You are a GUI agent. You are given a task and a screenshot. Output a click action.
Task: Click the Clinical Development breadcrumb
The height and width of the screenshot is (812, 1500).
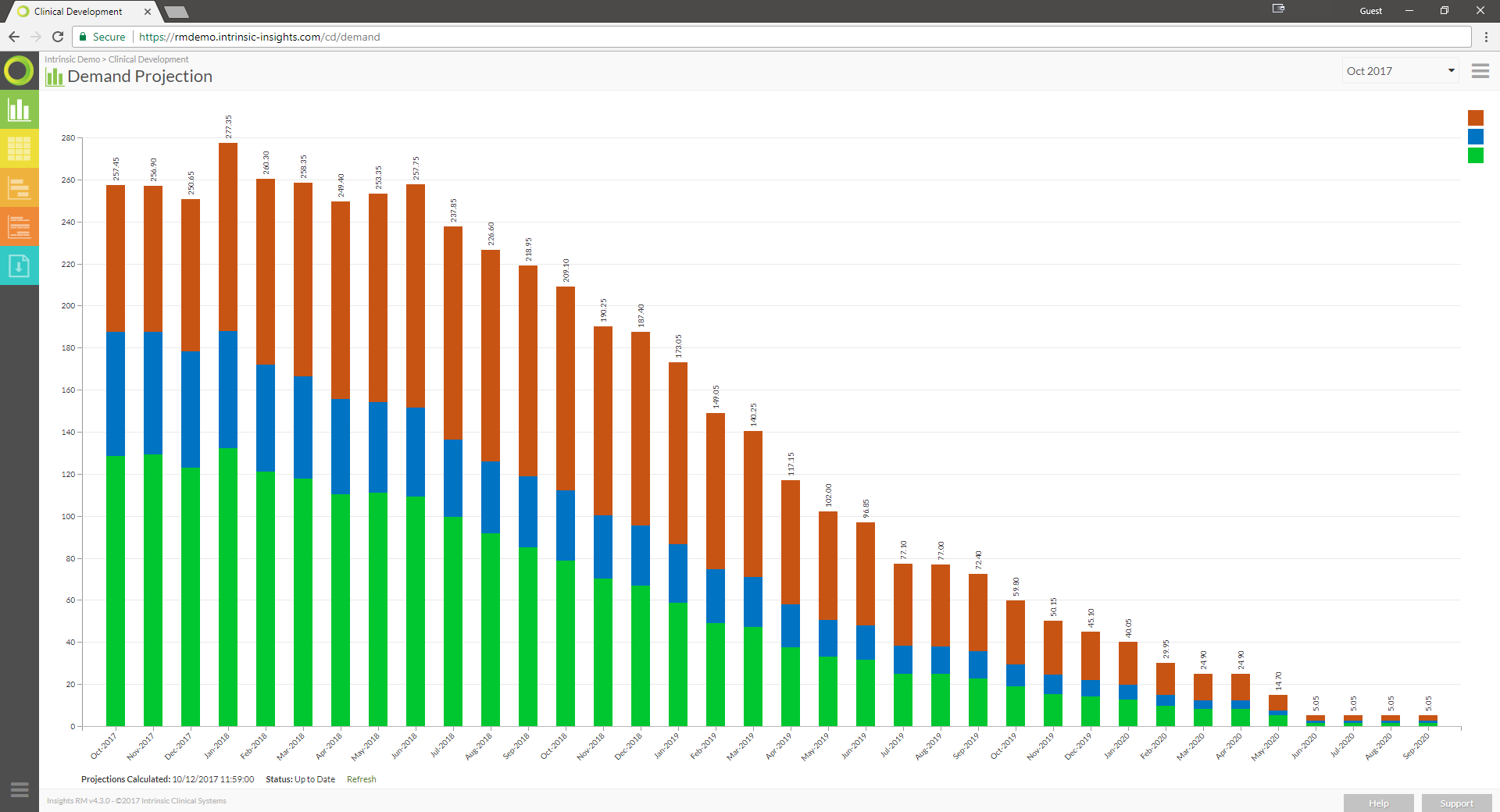(148, 59)
